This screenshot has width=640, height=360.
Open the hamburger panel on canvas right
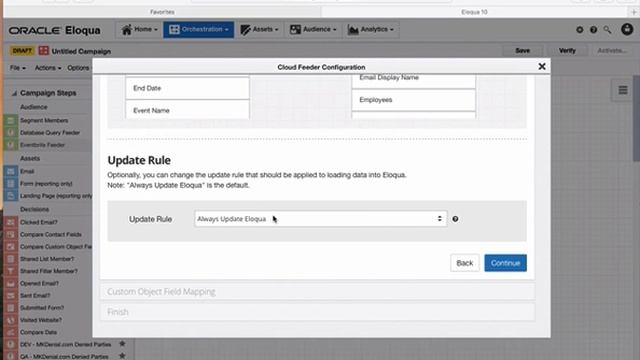point(622,90)
